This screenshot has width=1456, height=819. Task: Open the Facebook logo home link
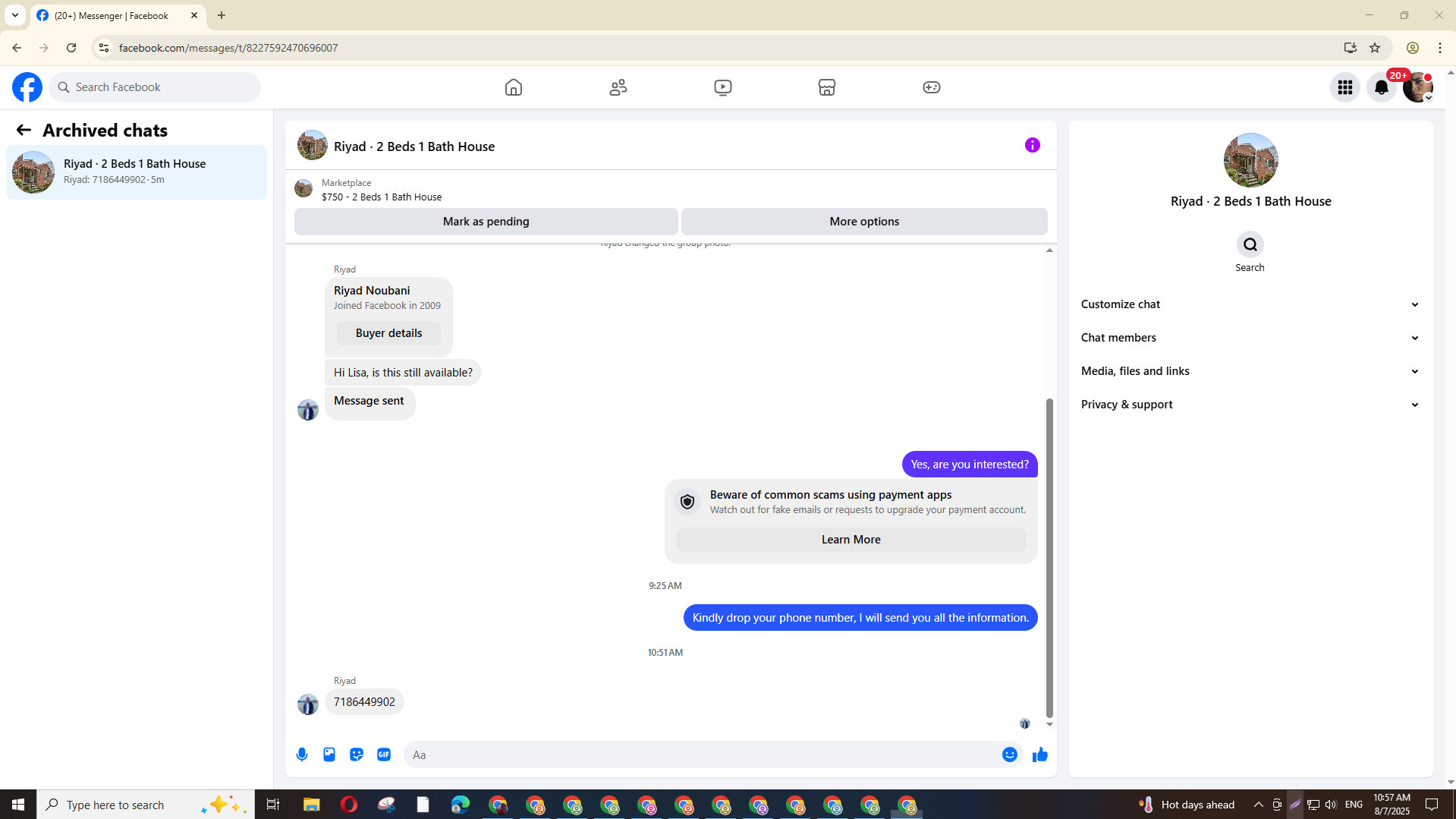point(27,87)
